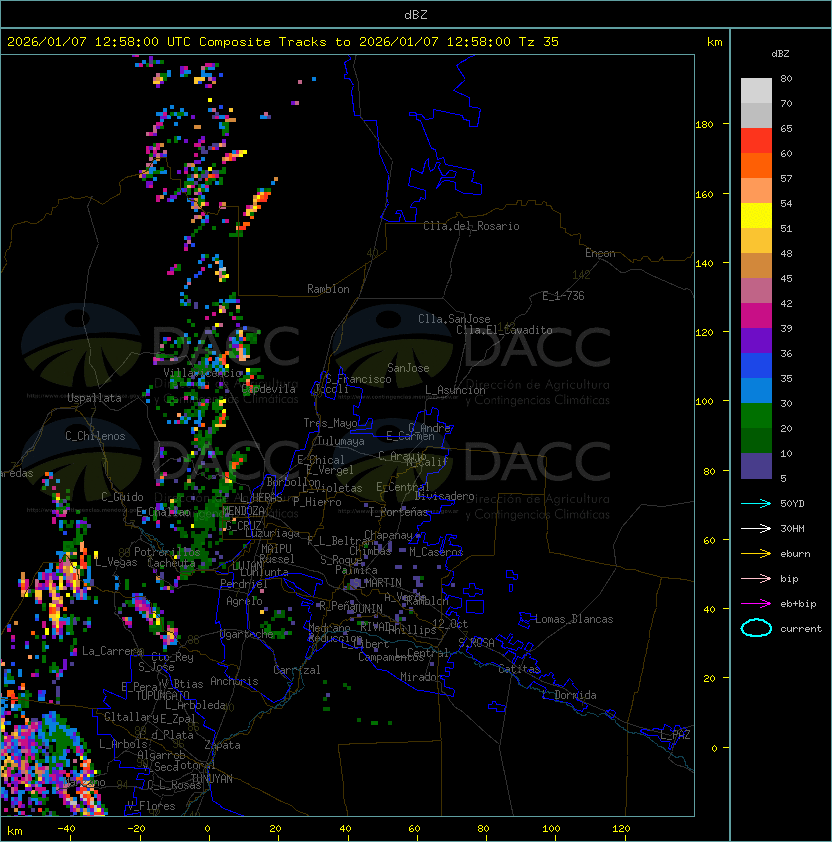This screenshot has height=842, width=832.
Task: Click the 'V_Flores' map label
Action: coord(151,806)
